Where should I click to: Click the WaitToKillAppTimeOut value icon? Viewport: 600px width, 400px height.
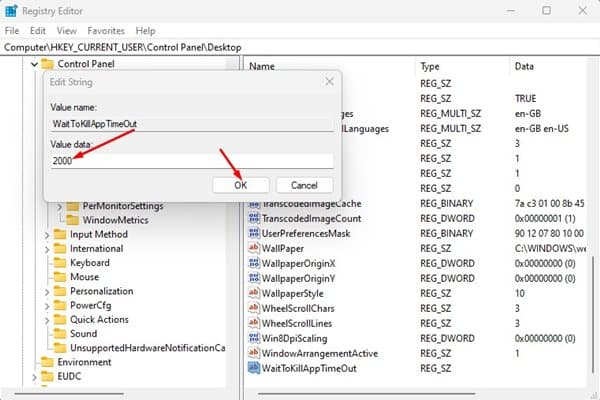click(x=254, y=368)
